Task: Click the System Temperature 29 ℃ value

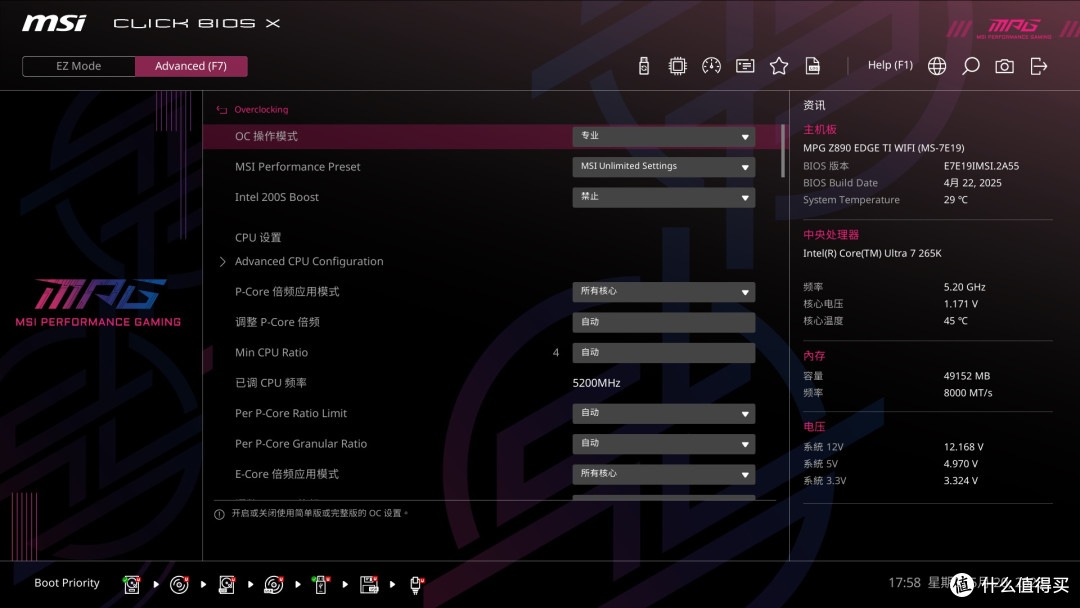Action: pyautogui.click(x=955, y=200)
